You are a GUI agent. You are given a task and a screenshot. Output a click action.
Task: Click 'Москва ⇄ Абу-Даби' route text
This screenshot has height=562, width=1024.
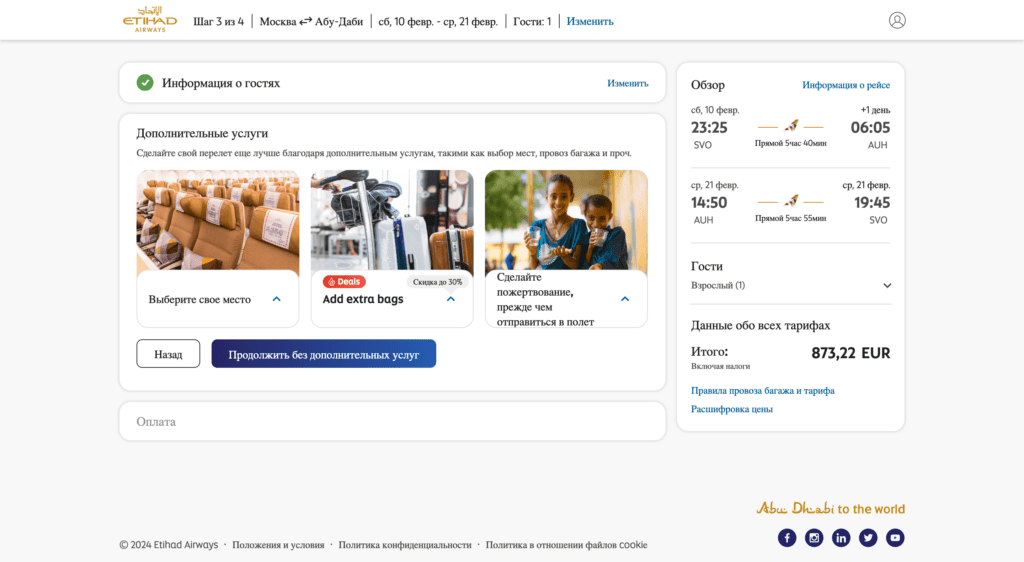click(311, 22)
